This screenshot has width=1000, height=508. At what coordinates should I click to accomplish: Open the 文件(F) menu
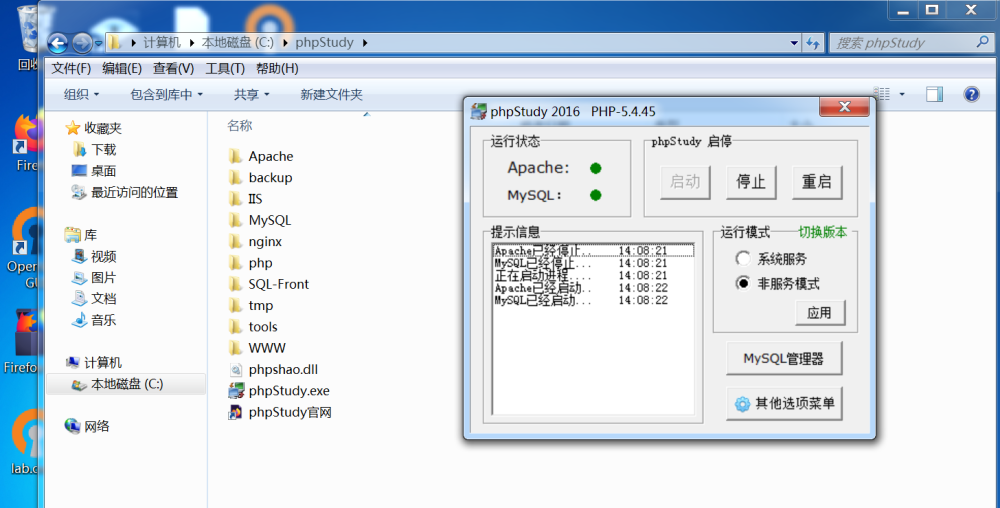coord(71,68)
